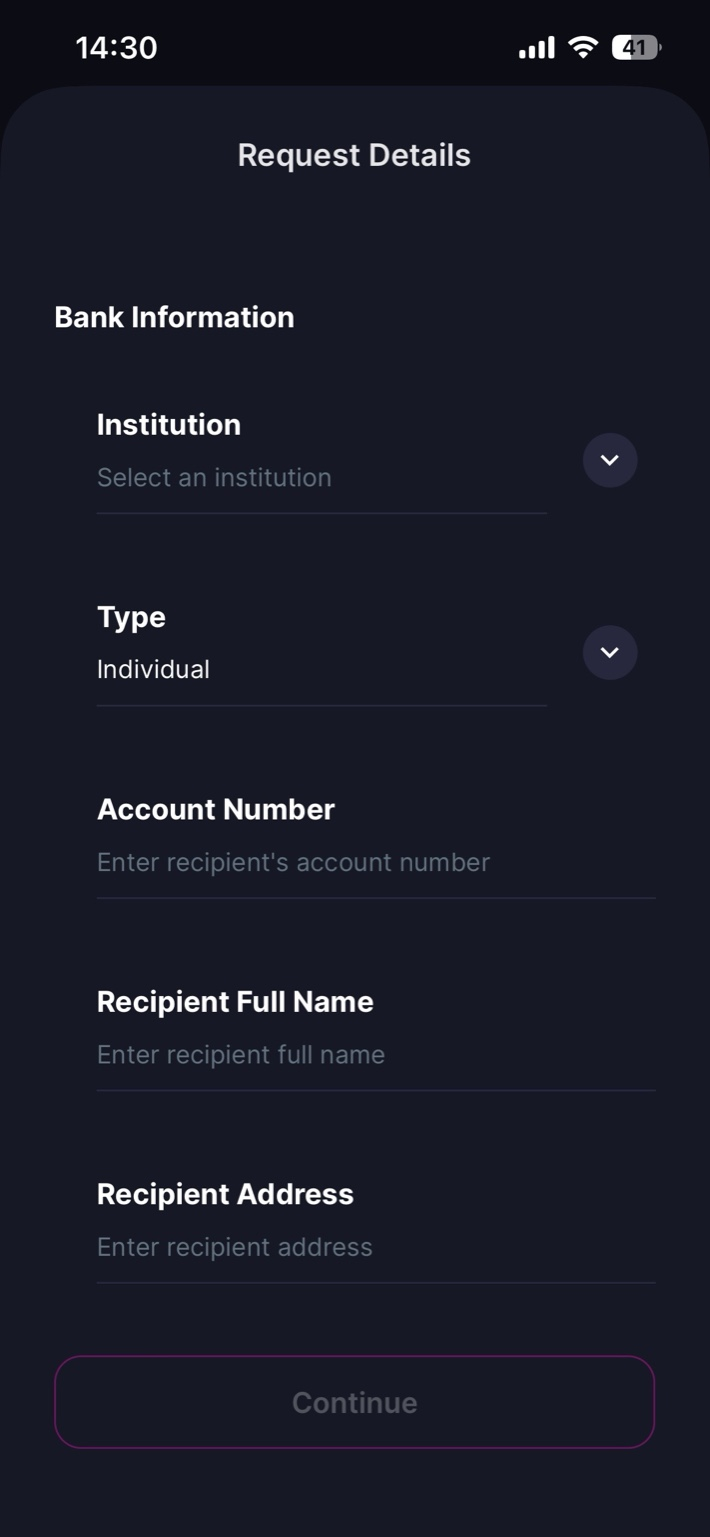Tap the Bank Information section heading
Viewport: 710px width, 1537px height.
174,317
